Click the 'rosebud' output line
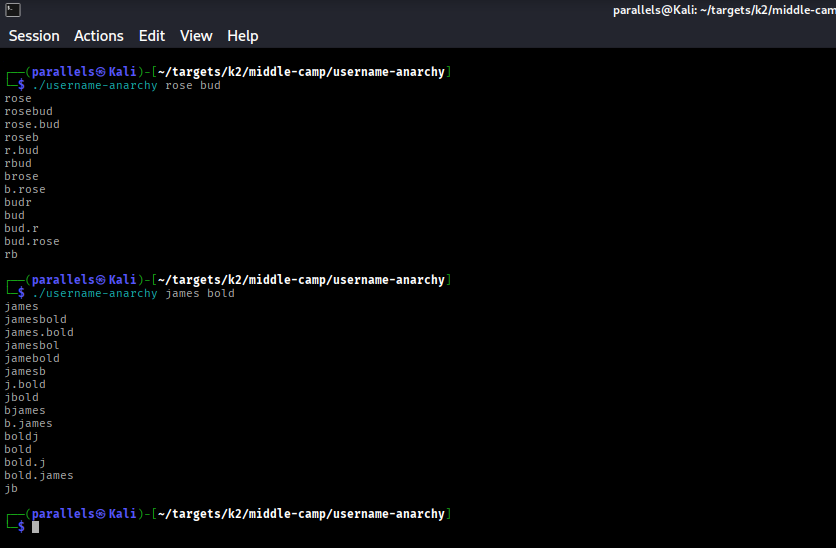 coord(28,112)
